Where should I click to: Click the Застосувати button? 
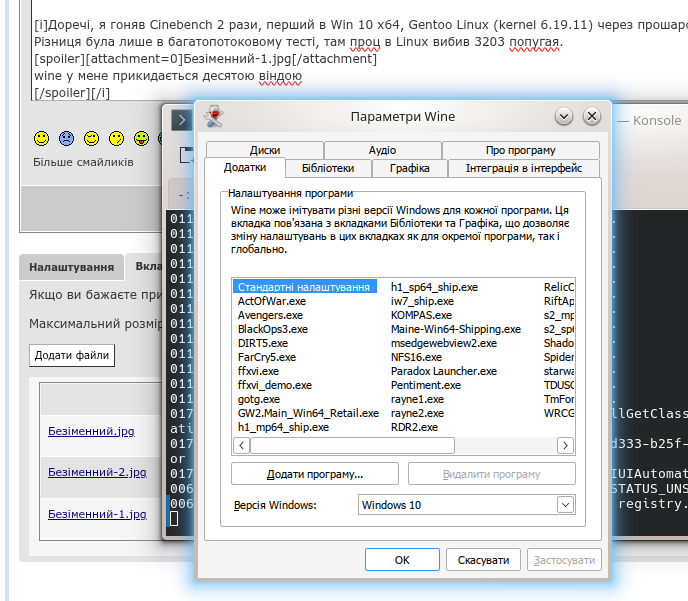(x=564, y=560)
